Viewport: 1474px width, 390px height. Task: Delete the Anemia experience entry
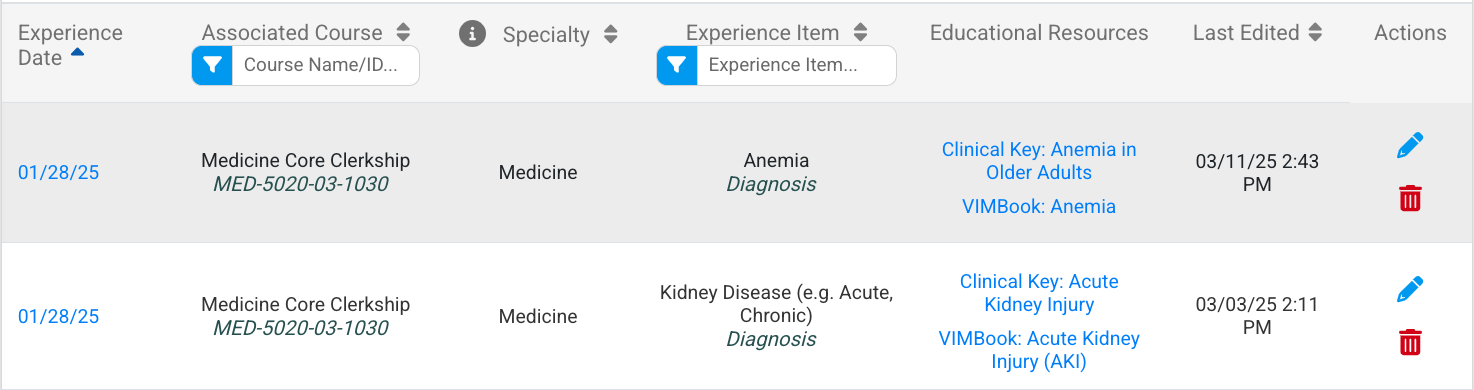point(1410,198)
